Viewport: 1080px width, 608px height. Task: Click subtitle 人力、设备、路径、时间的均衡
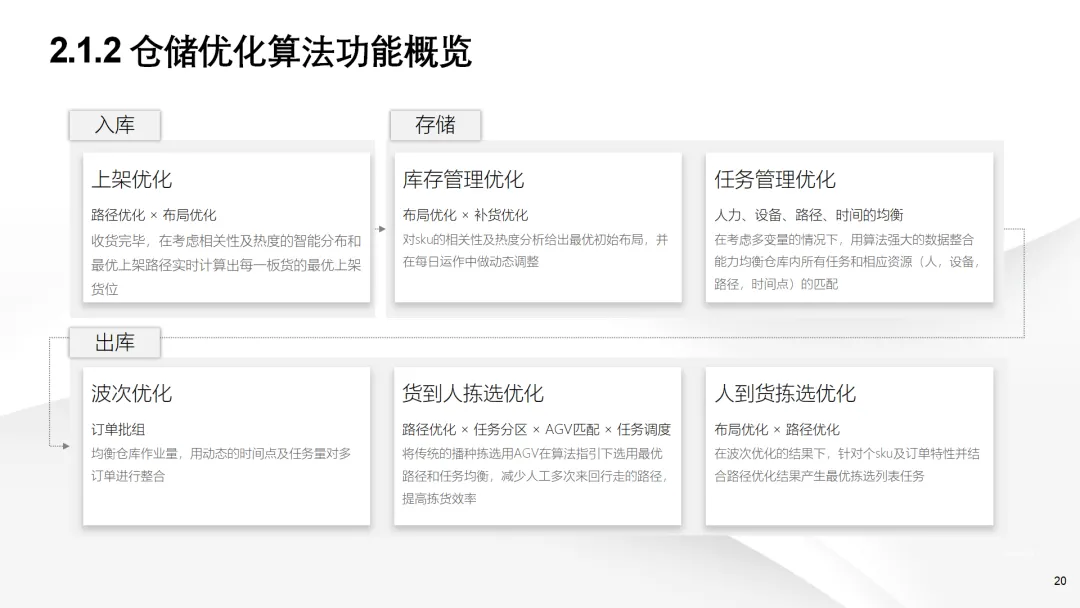[809, 215]
